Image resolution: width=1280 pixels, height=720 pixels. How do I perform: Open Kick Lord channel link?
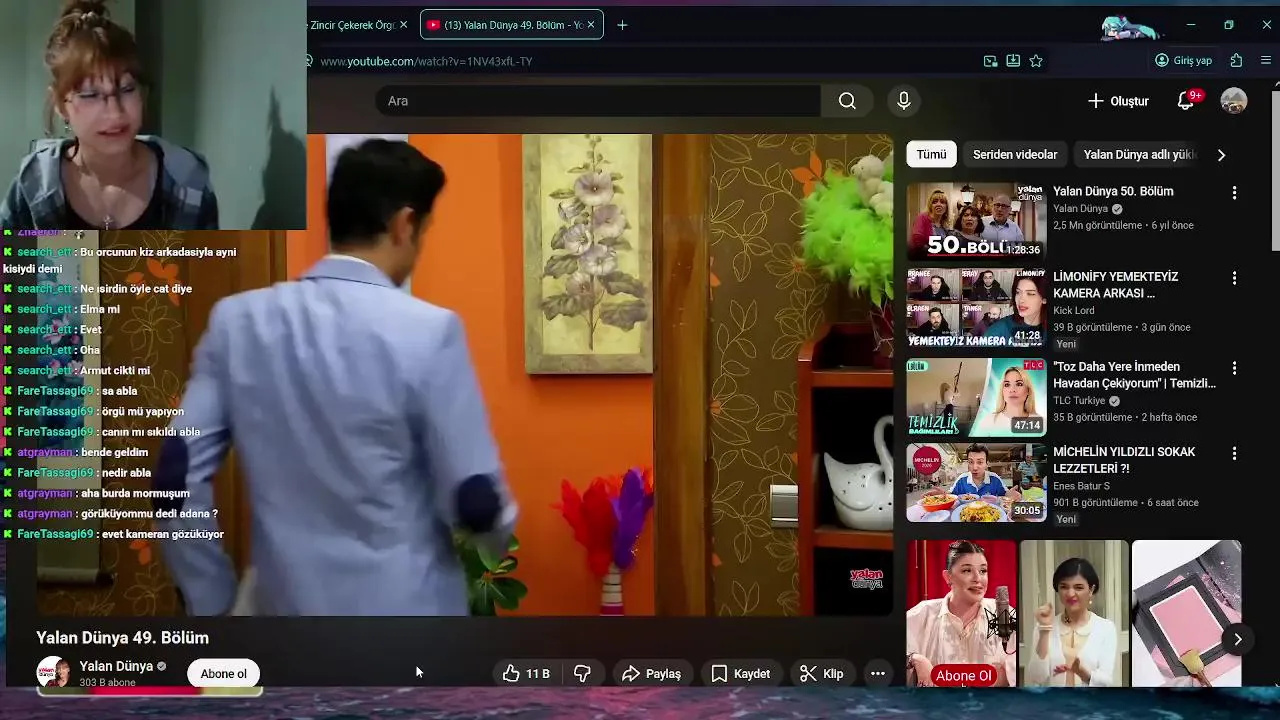tap(1074, 311)
